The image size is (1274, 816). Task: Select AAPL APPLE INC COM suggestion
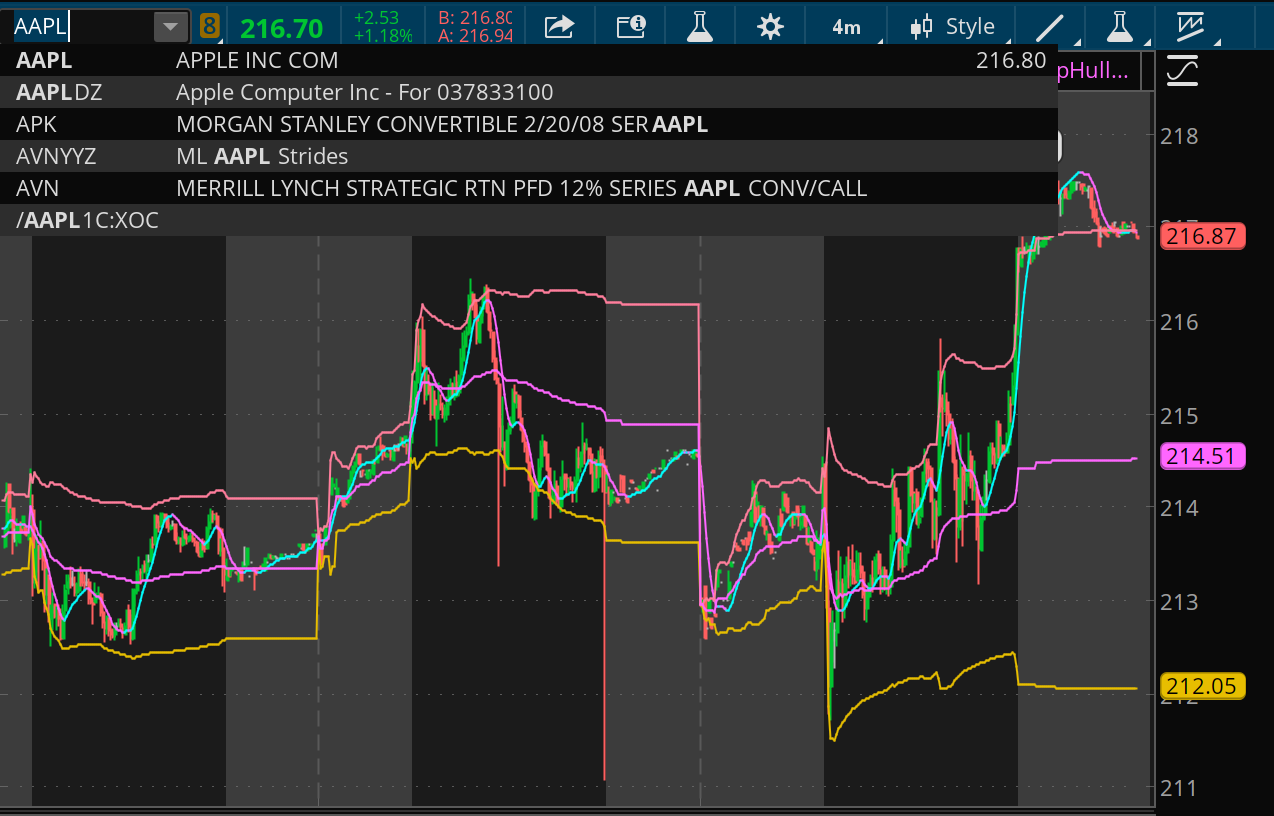click(529, 60)
